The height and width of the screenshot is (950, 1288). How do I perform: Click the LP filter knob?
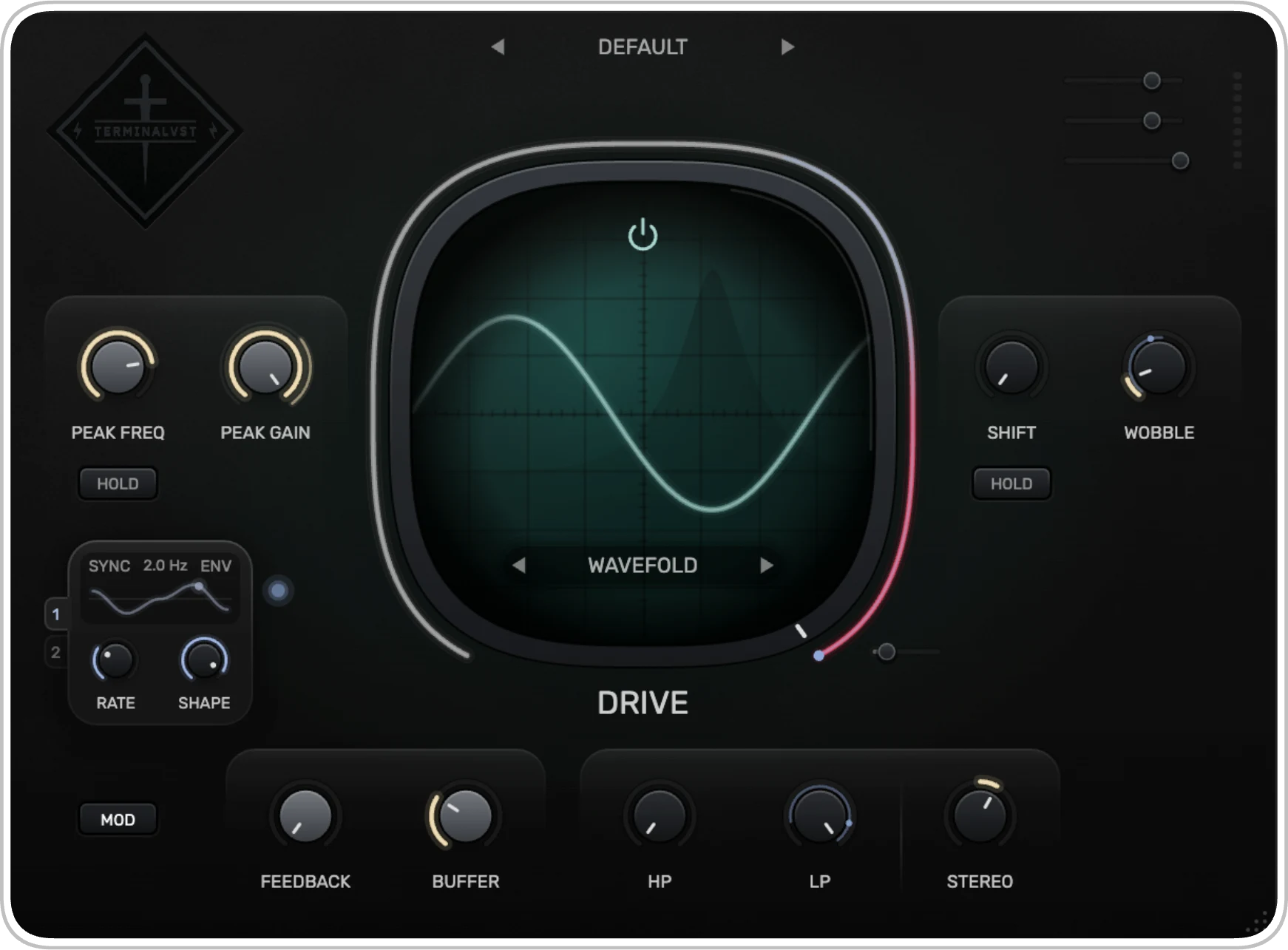(x=819, y=816)
